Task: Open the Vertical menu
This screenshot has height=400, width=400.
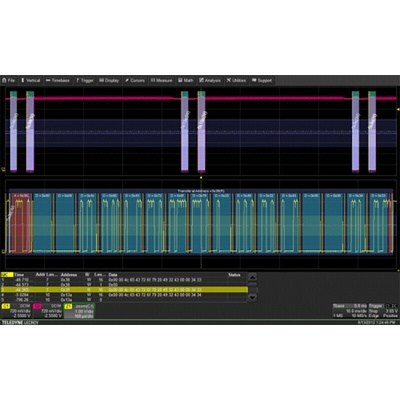Action: tap(30, 80)
